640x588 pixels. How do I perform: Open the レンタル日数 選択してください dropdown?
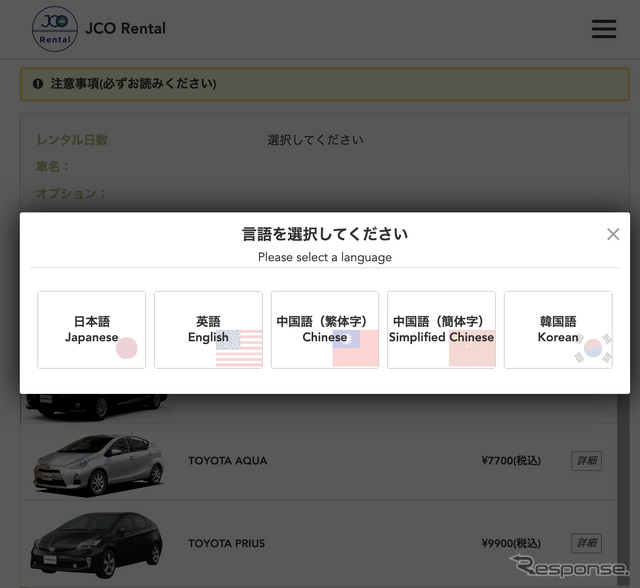point(315,140)
